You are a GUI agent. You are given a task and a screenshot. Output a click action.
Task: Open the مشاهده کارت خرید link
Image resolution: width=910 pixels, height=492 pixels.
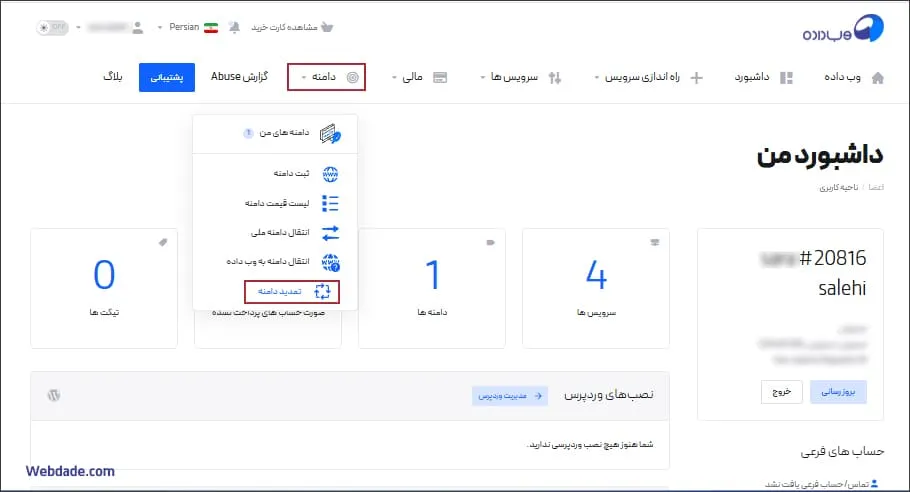click(x=284, y=27)
